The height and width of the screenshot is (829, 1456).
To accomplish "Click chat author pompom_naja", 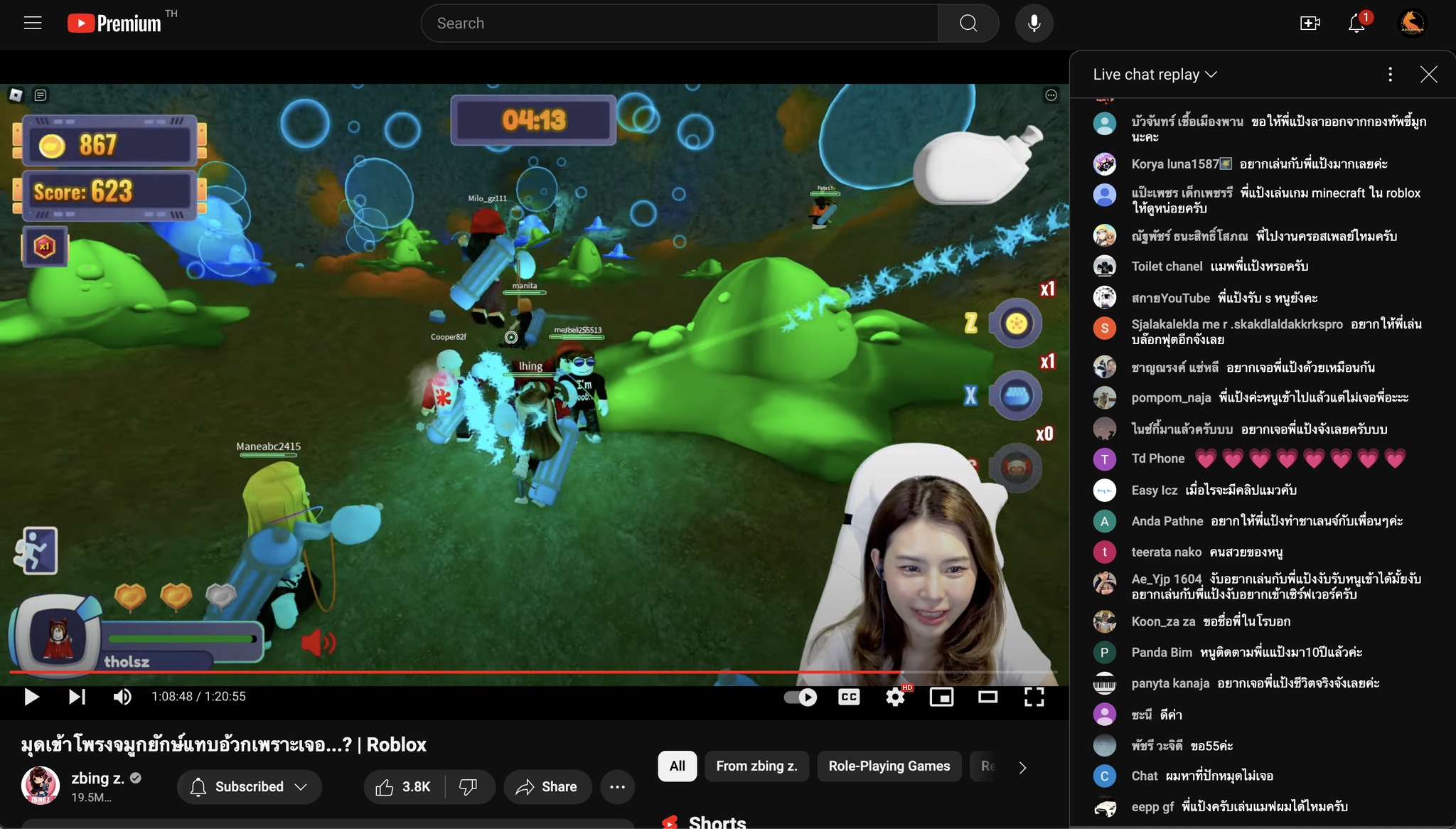I will (1171, 397).
